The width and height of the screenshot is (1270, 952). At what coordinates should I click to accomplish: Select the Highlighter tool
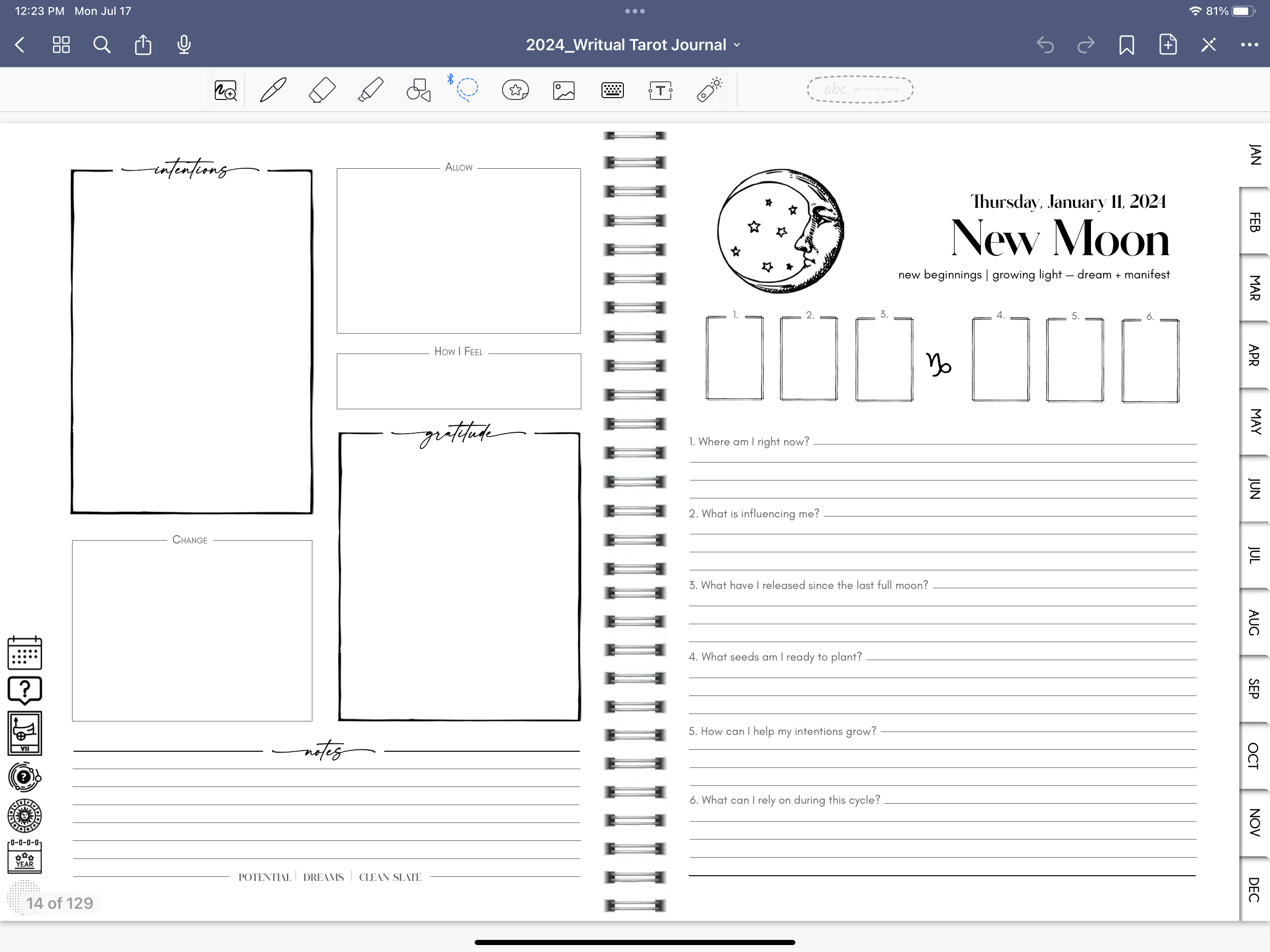370,90
